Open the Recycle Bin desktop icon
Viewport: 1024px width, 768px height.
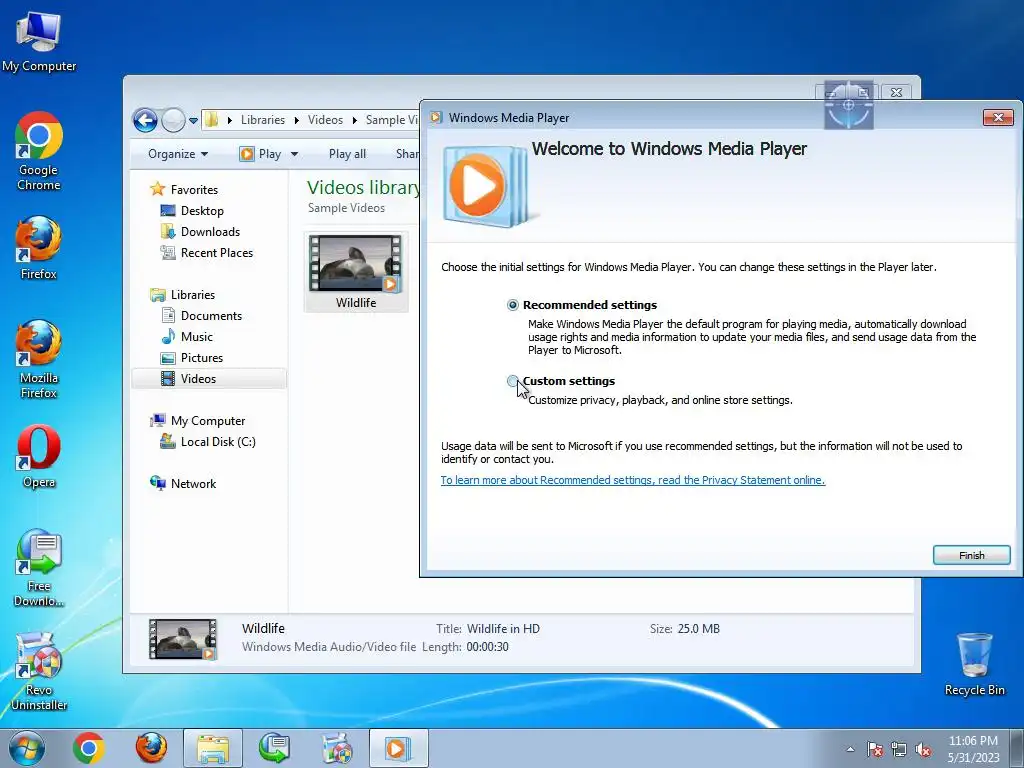[974, 664]
